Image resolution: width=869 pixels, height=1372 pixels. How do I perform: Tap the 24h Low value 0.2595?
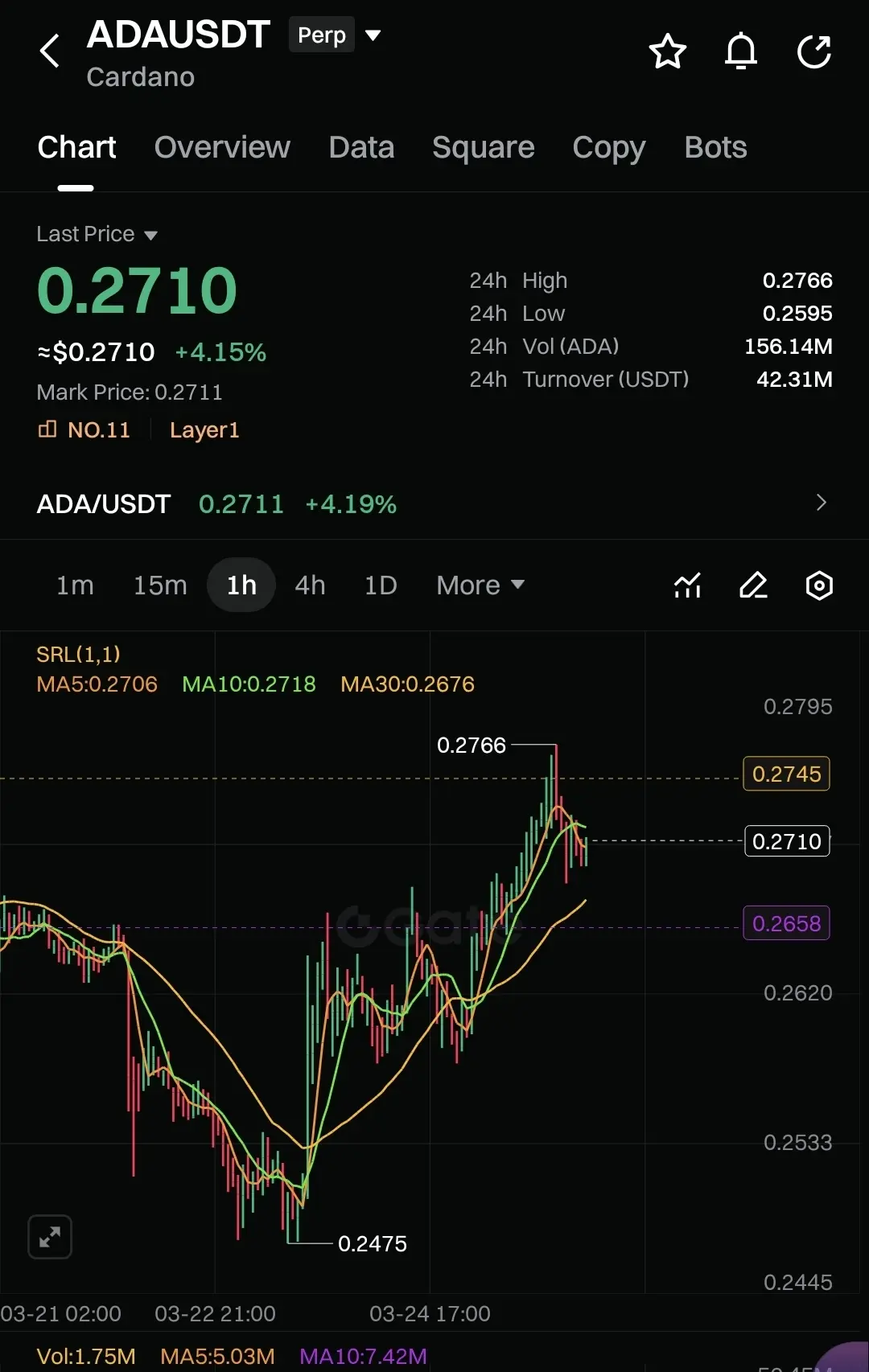(x=797, y=314)
